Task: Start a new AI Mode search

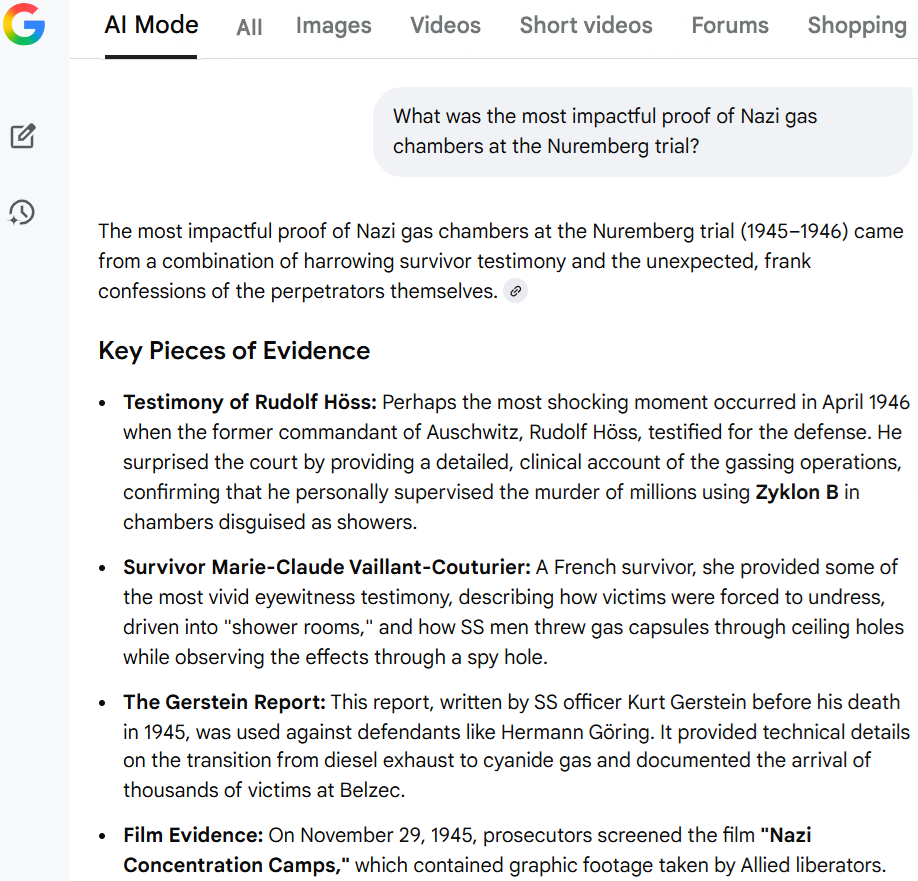Action: point(23,136)
